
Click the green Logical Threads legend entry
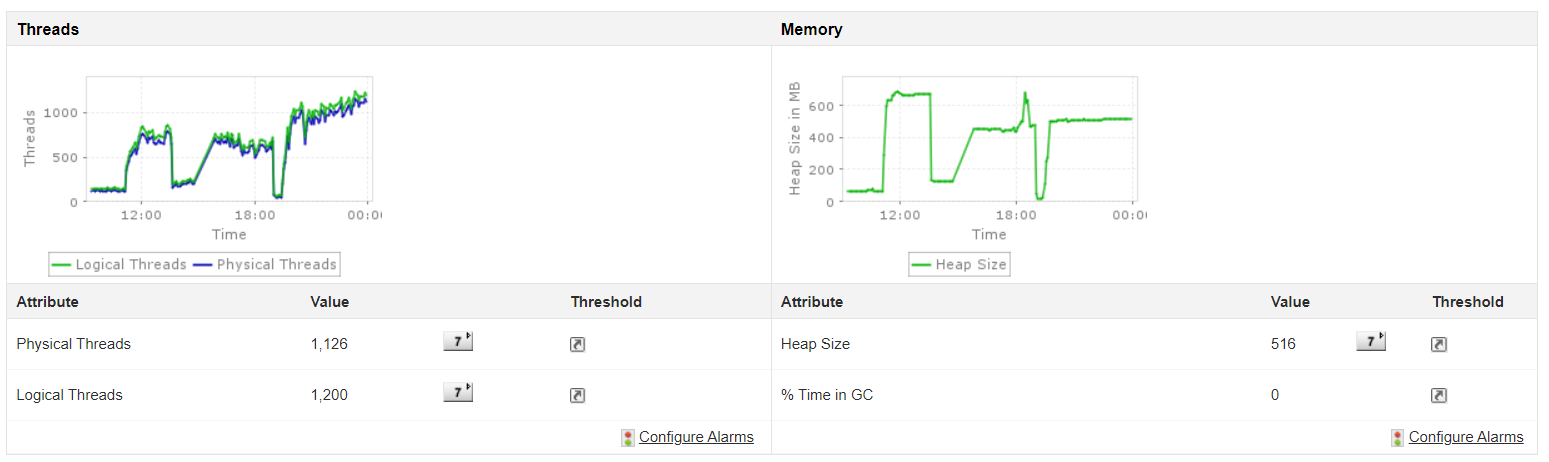click(x=119, y=264)
